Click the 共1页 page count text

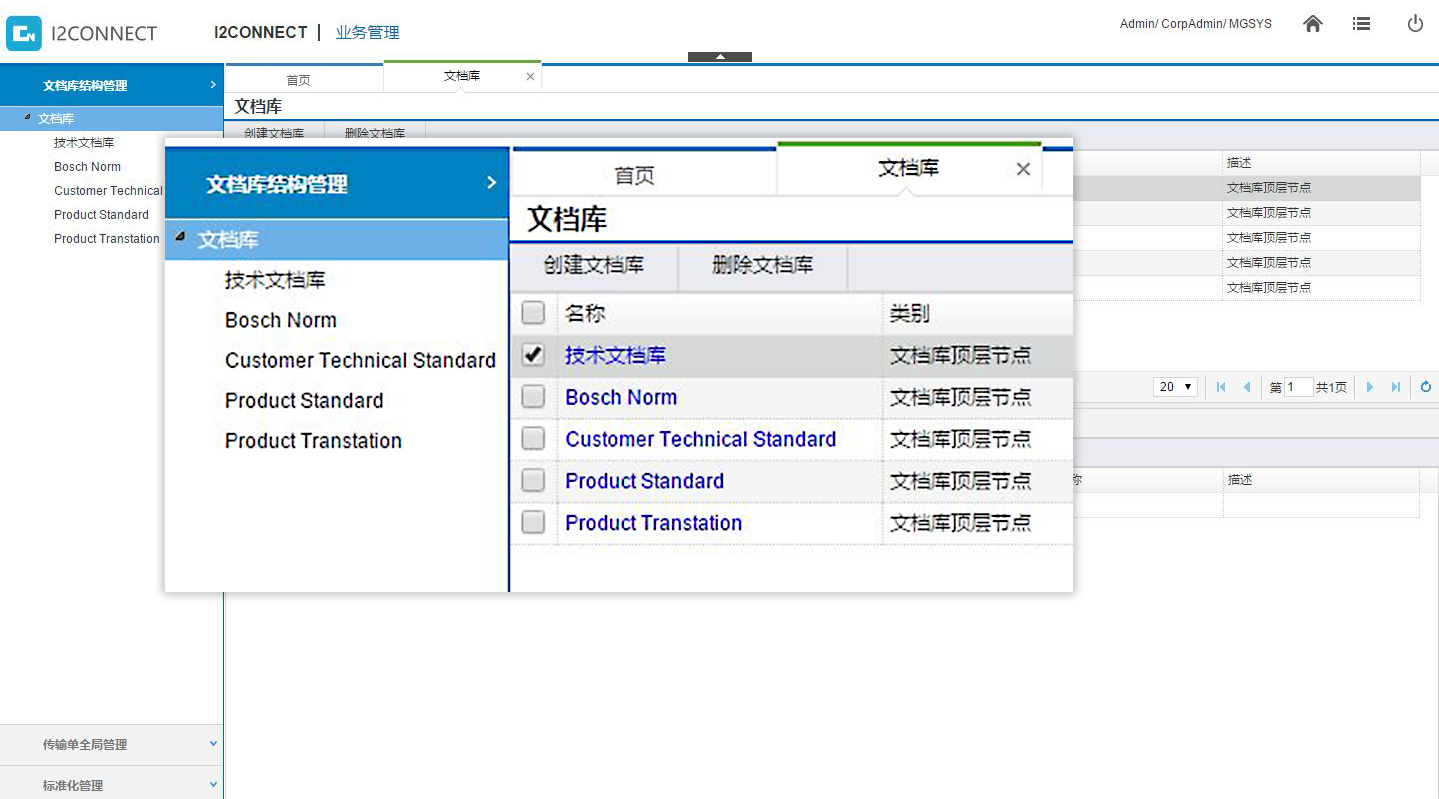(1331, 388)
